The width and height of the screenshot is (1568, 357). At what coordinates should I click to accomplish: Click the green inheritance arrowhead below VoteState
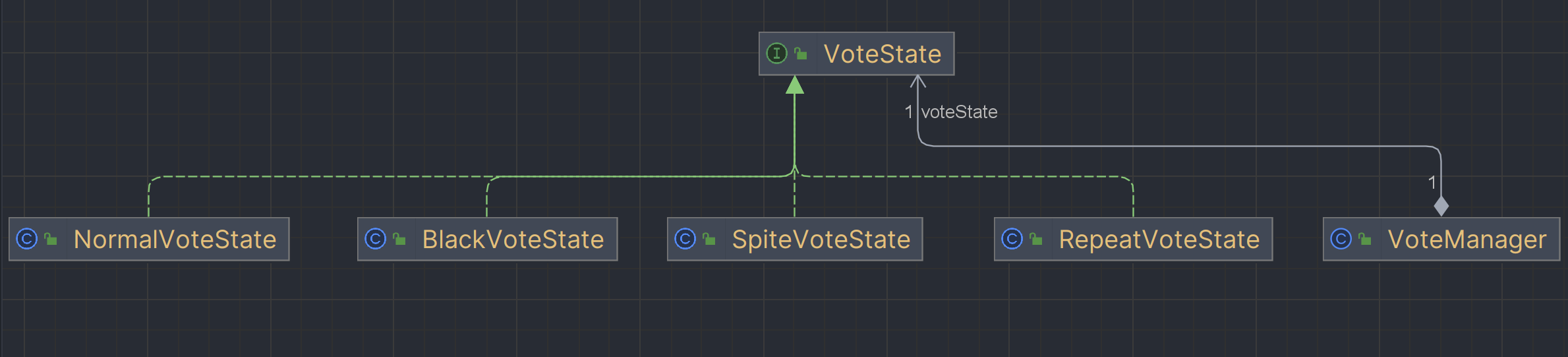[x=795, y=84]
